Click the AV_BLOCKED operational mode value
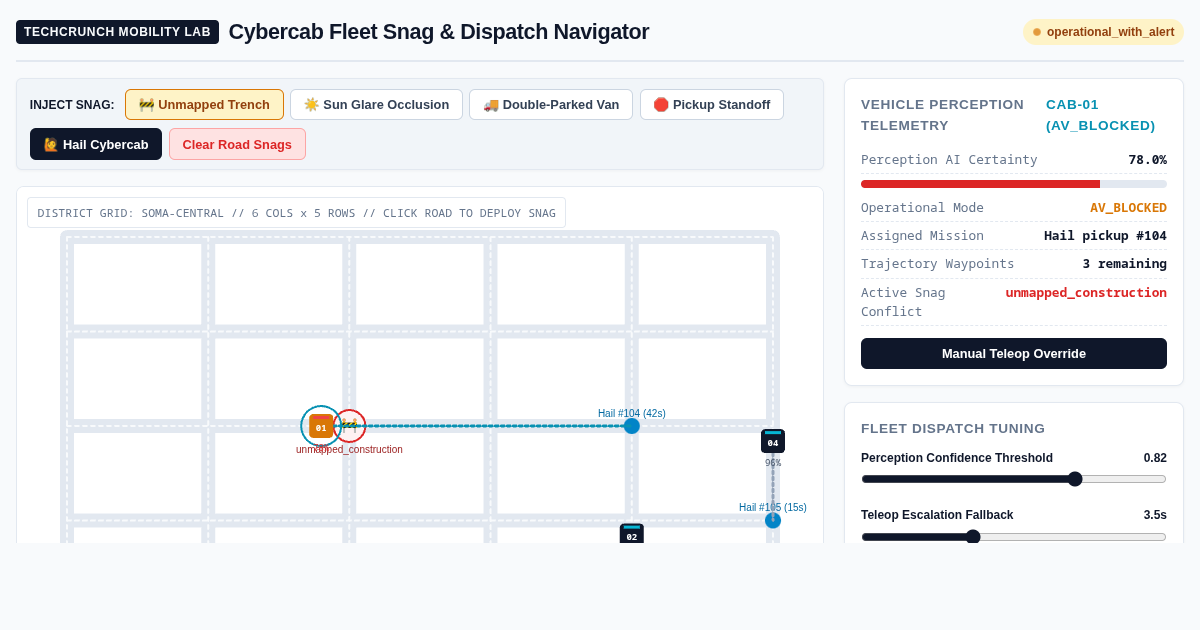 tap(1128, 207)
